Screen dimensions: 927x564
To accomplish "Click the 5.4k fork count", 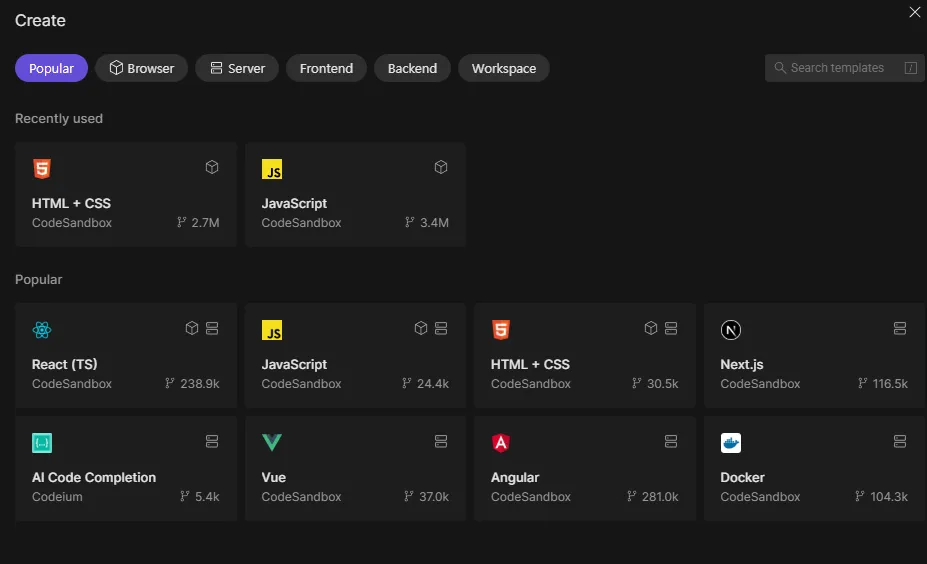I will click(208, 497).
